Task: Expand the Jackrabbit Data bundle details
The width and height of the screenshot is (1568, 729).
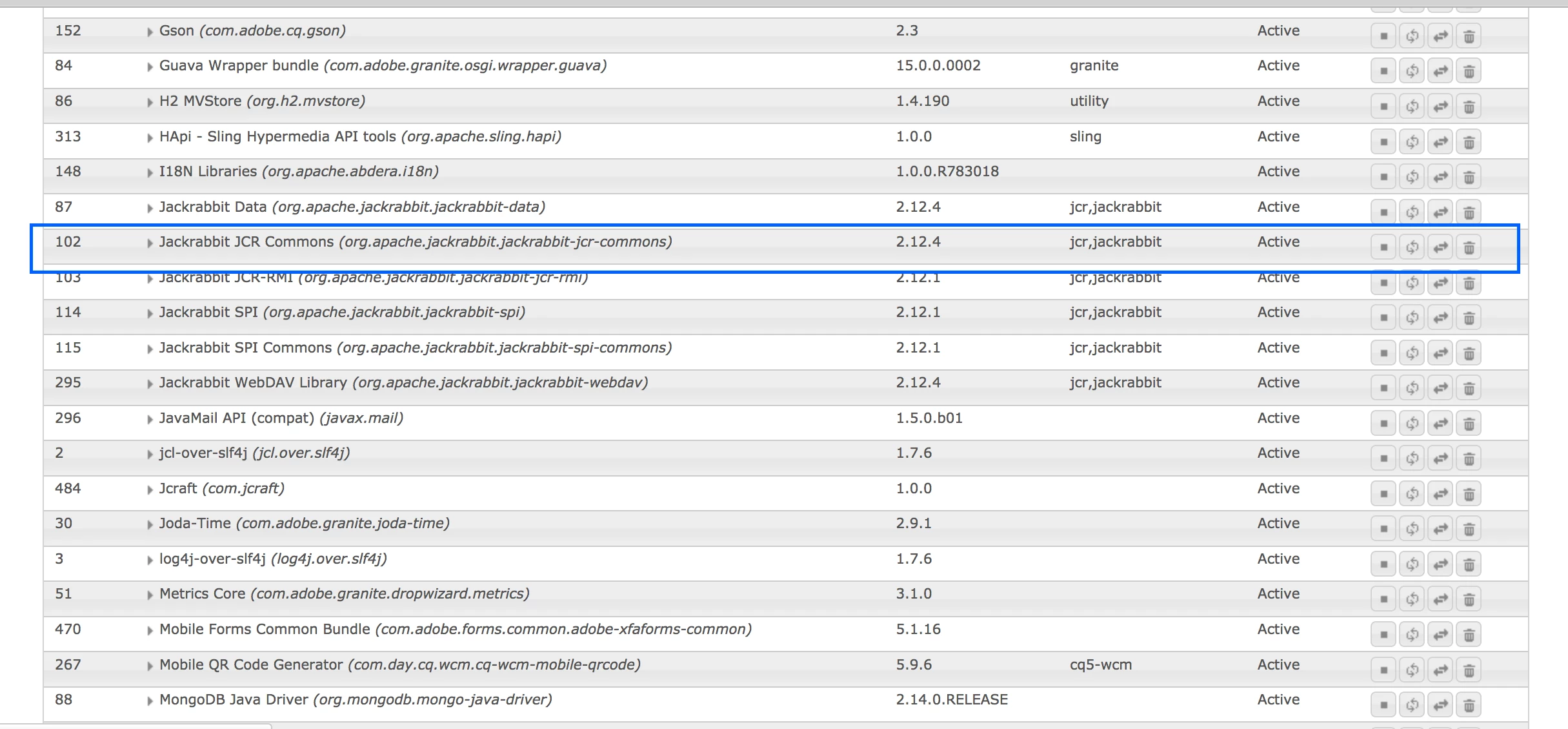Action: pyautogui.click(x=150, y=208)
